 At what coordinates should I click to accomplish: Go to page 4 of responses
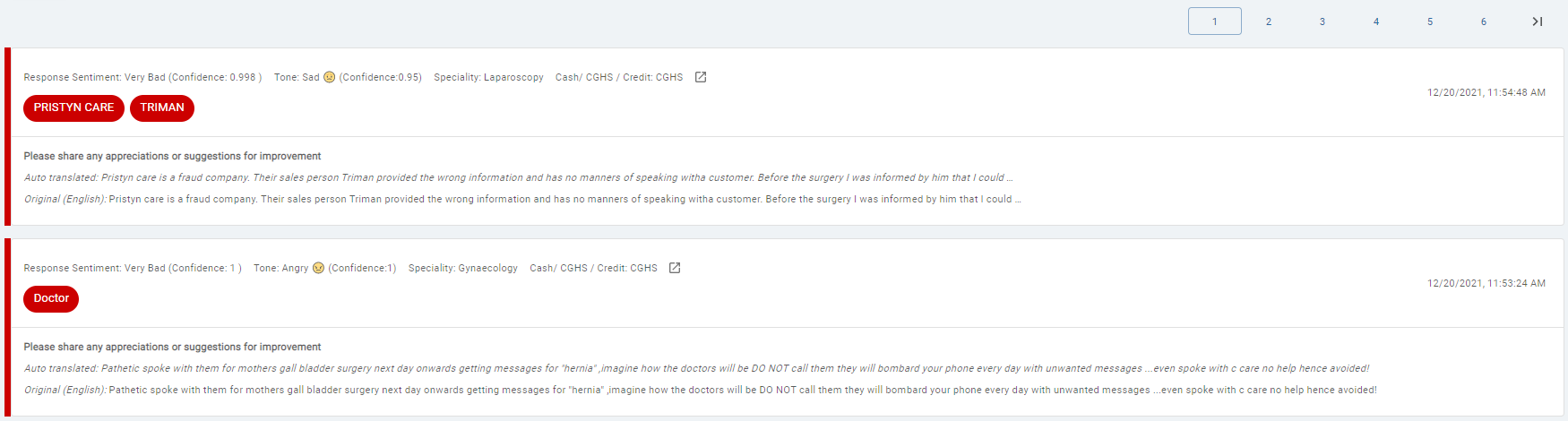(1376, 21)
